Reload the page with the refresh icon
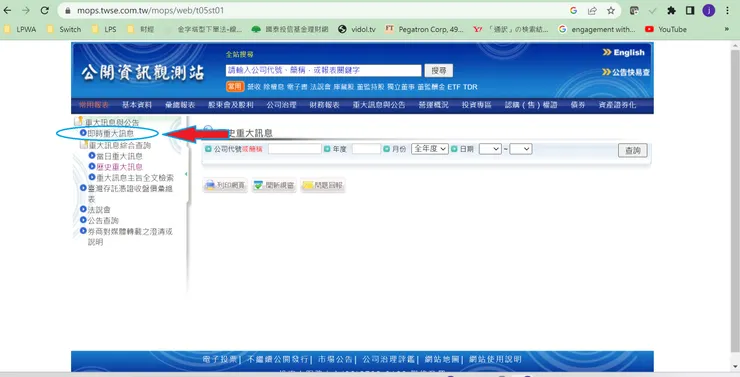 44,10
